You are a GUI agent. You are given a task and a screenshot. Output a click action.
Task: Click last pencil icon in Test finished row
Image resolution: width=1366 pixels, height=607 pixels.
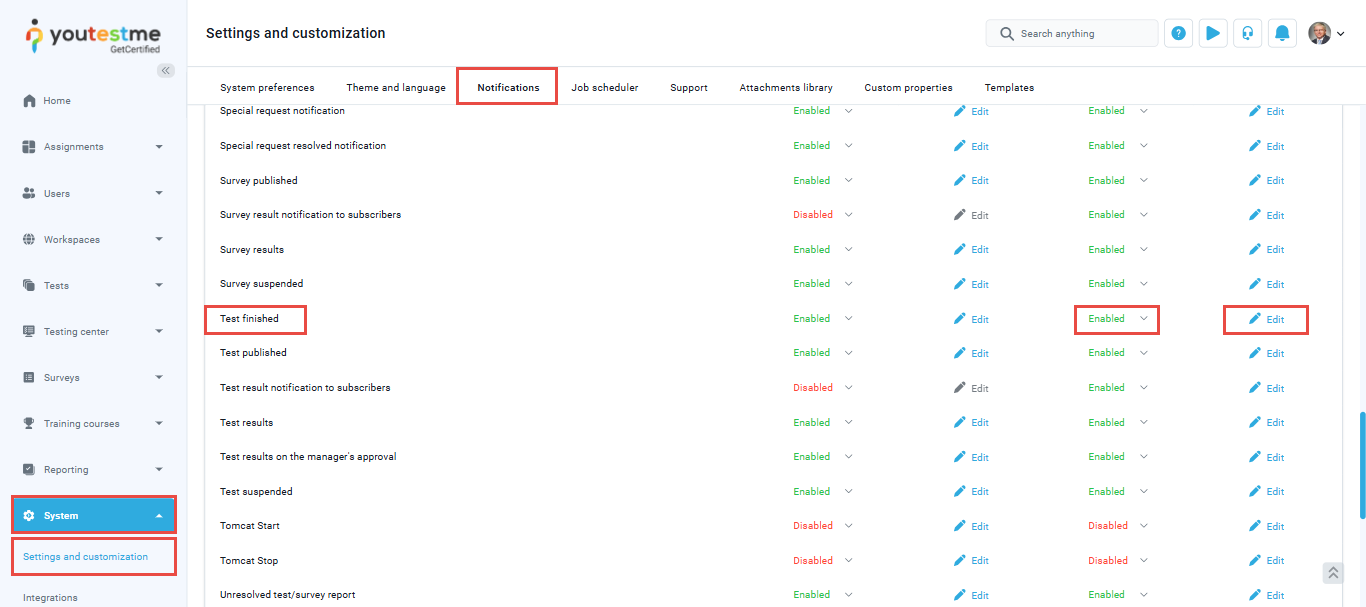(1255, 318)
